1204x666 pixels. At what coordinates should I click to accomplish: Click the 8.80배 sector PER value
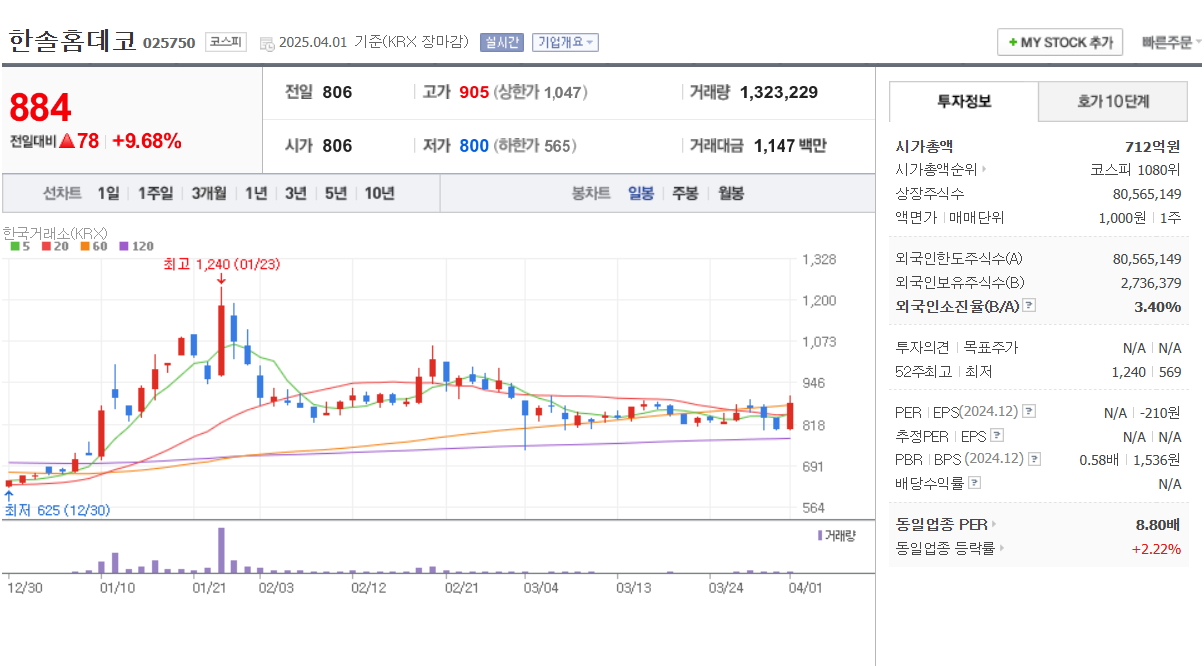1156,524
